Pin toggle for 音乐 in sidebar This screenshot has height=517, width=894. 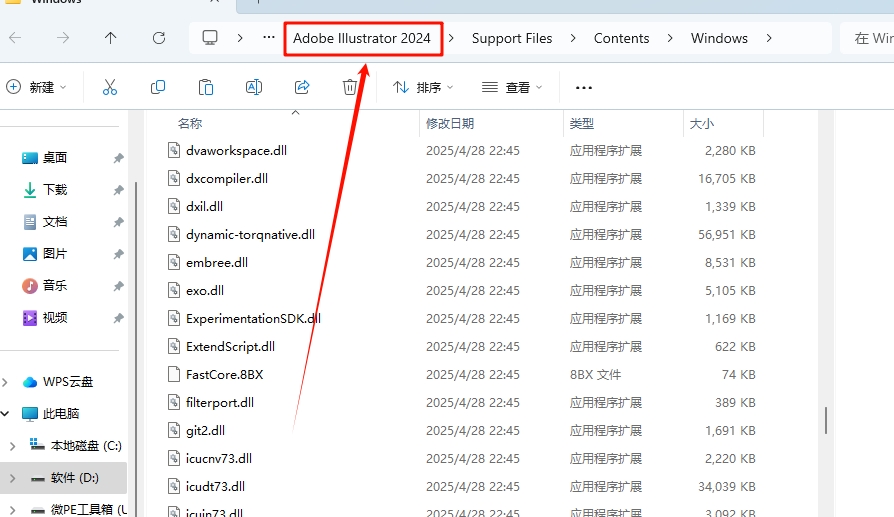118,286
